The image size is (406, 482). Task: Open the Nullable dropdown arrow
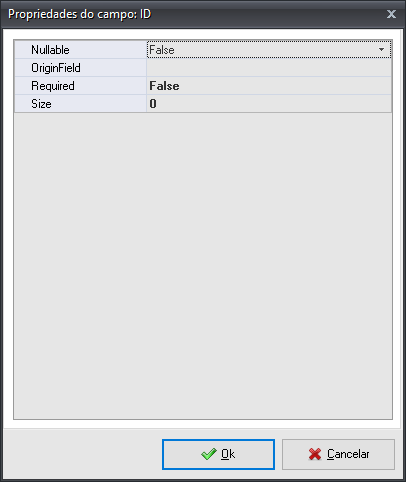coord(382,50)
